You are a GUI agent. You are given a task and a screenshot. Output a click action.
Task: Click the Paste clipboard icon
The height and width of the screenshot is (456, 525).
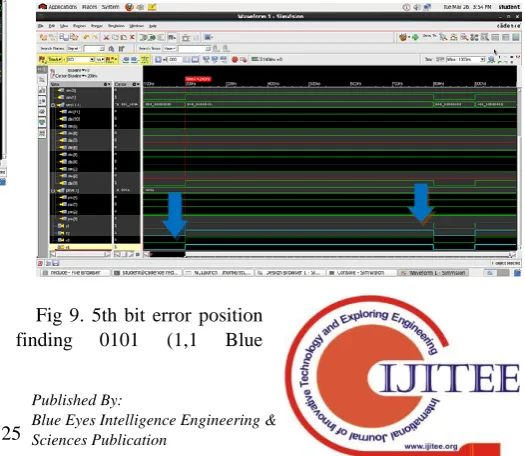click(x=124, y=37)
